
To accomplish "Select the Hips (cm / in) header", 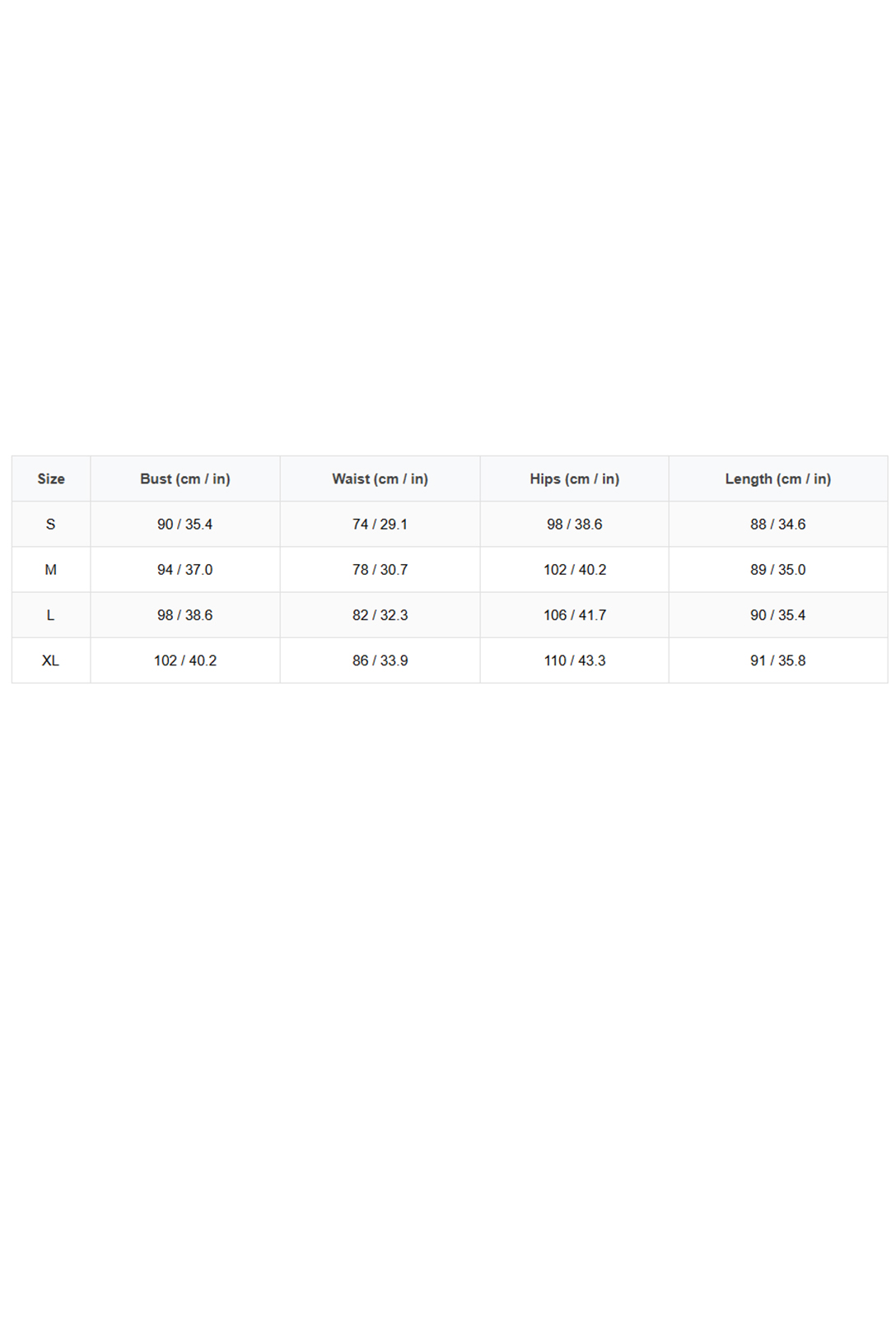I will point(574,478).
